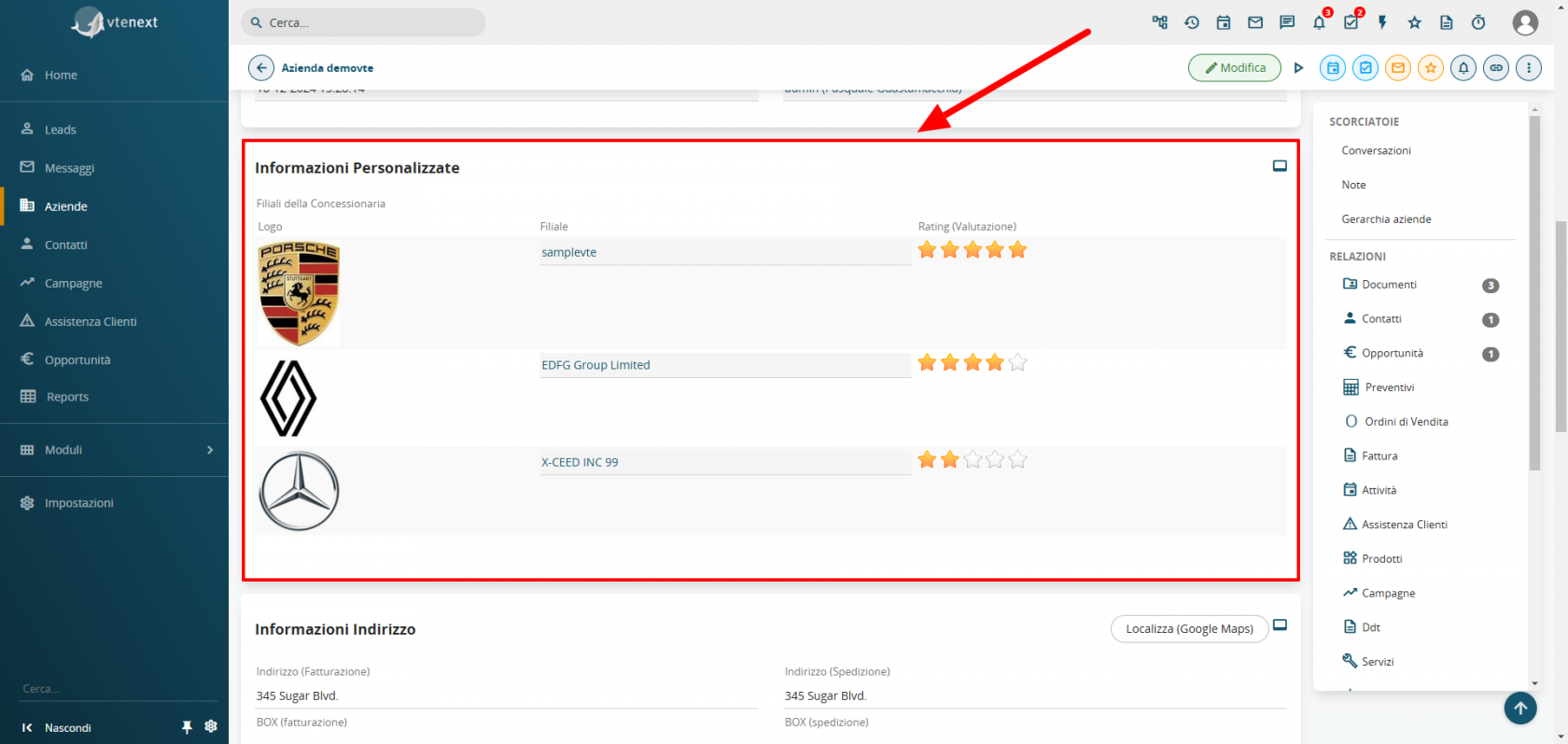Click the Renault logo thumbnail
1568x744 pixels.
click(288, 399)
